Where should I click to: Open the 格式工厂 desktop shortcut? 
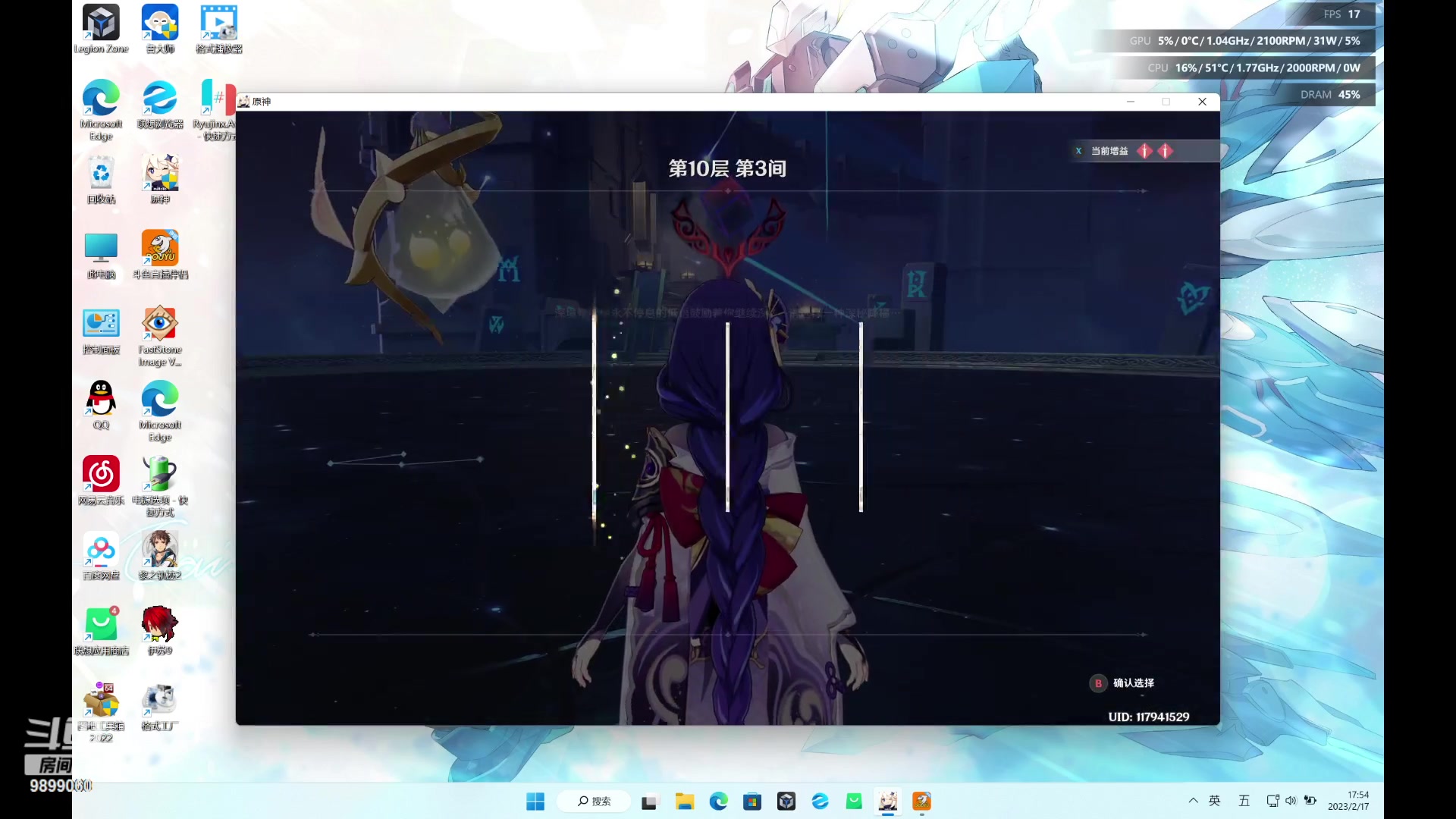coord(160,707)
